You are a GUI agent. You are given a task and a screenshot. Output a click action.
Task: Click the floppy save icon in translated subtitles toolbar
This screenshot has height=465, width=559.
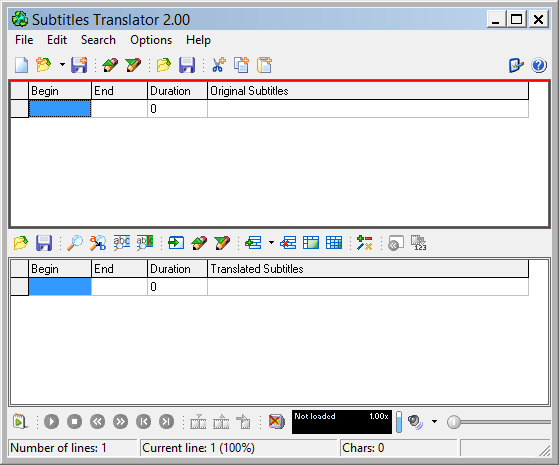pyautogui.click(x=44, y=243)
